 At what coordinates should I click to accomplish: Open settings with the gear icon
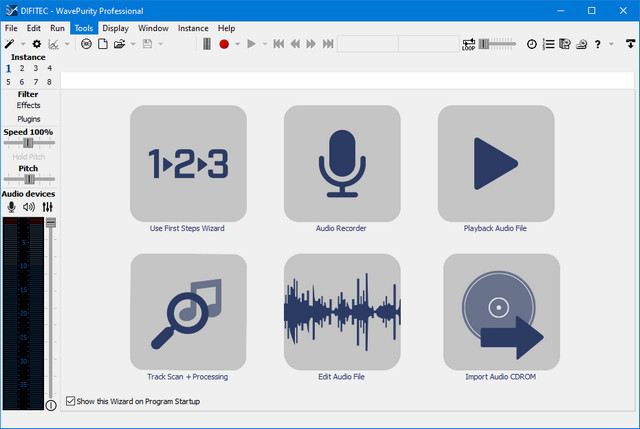(x=37, y=44)
